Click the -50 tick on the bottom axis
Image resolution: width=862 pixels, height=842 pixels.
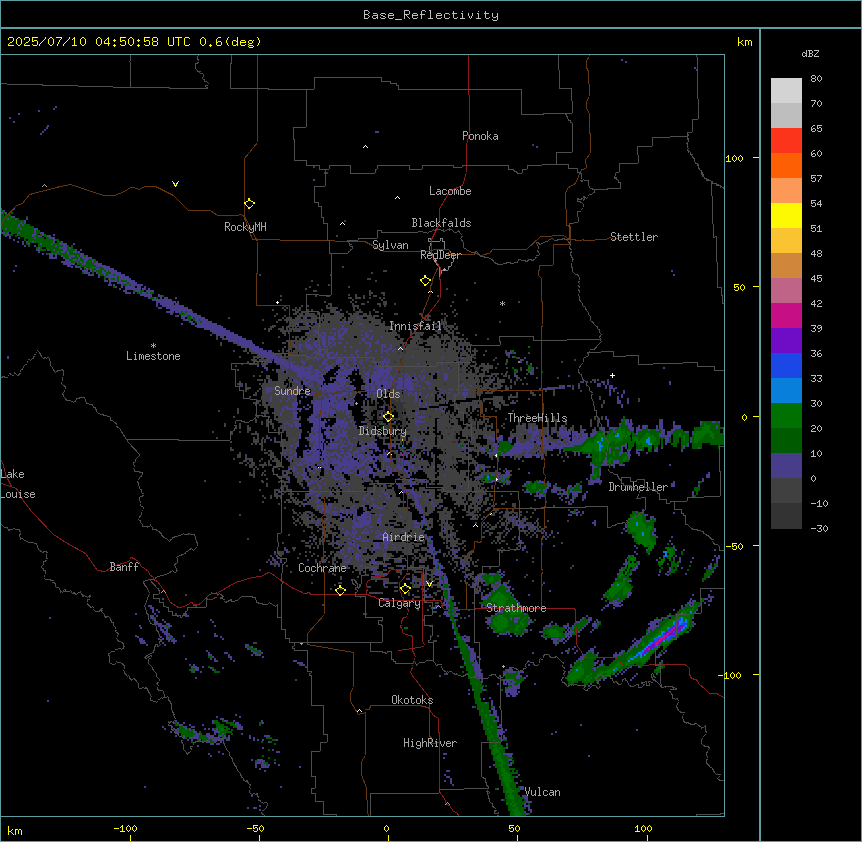(x=255, y=829)
